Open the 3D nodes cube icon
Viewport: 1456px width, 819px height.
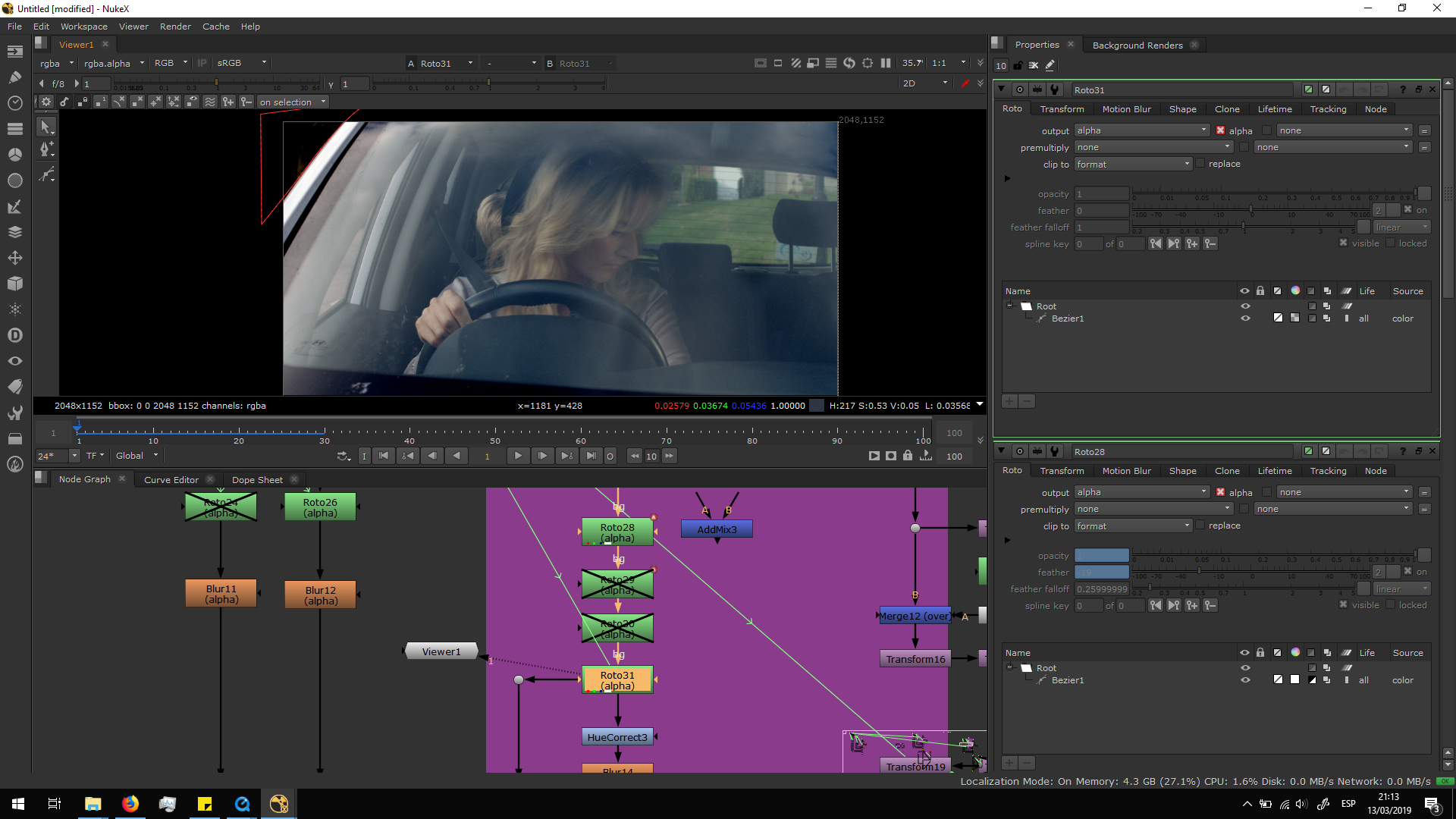point(14,284)
